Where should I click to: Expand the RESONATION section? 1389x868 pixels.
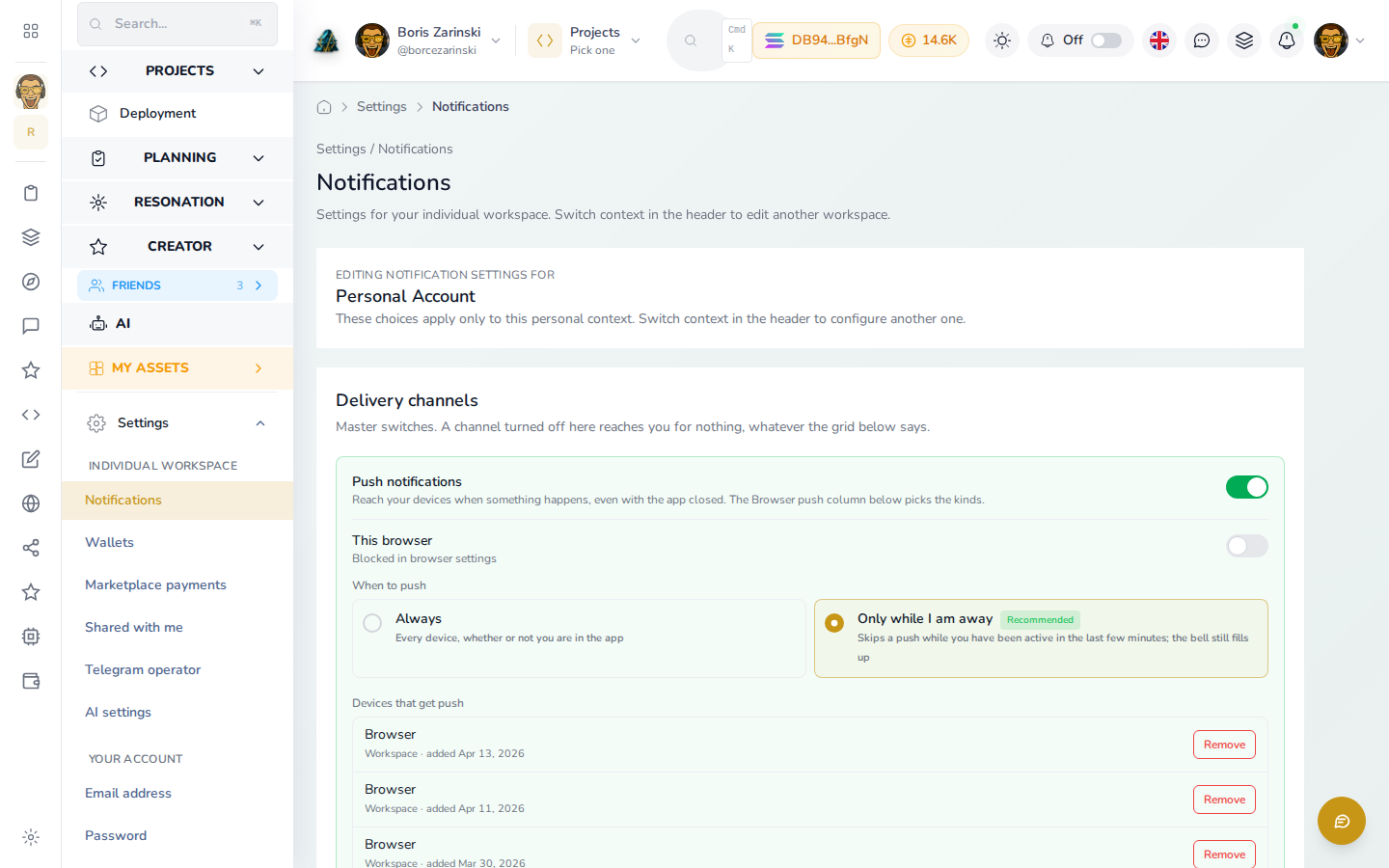tap(177, 203)
